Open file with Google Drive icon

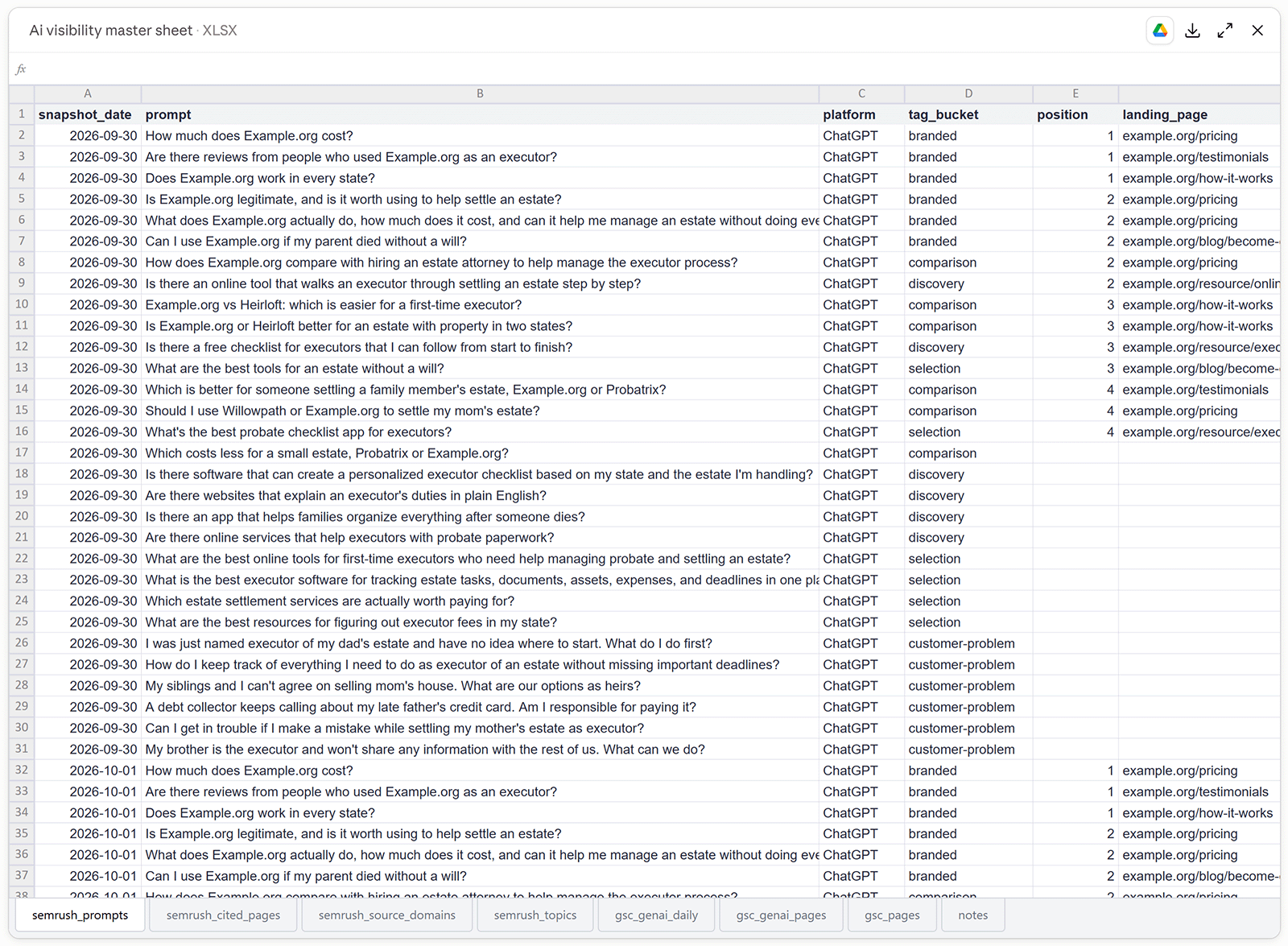coord(1160,31)
